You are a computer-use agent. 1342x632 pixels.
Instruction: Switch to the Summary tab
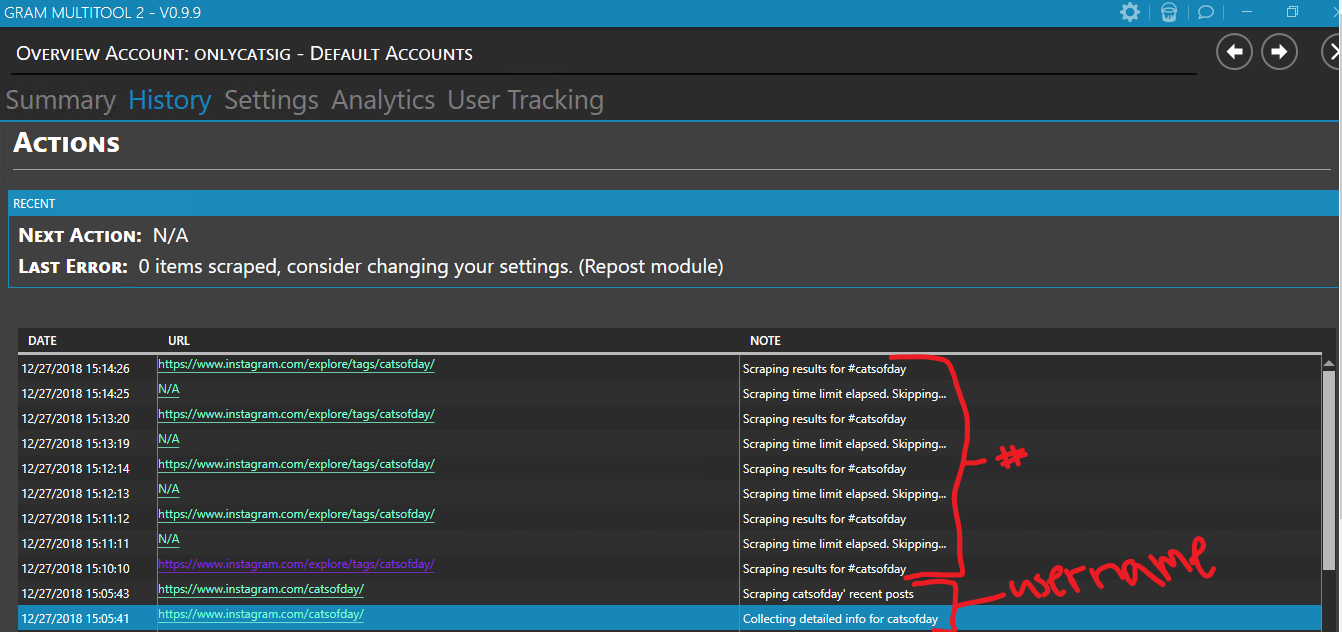pyautogui.click(x=61, y=100)
